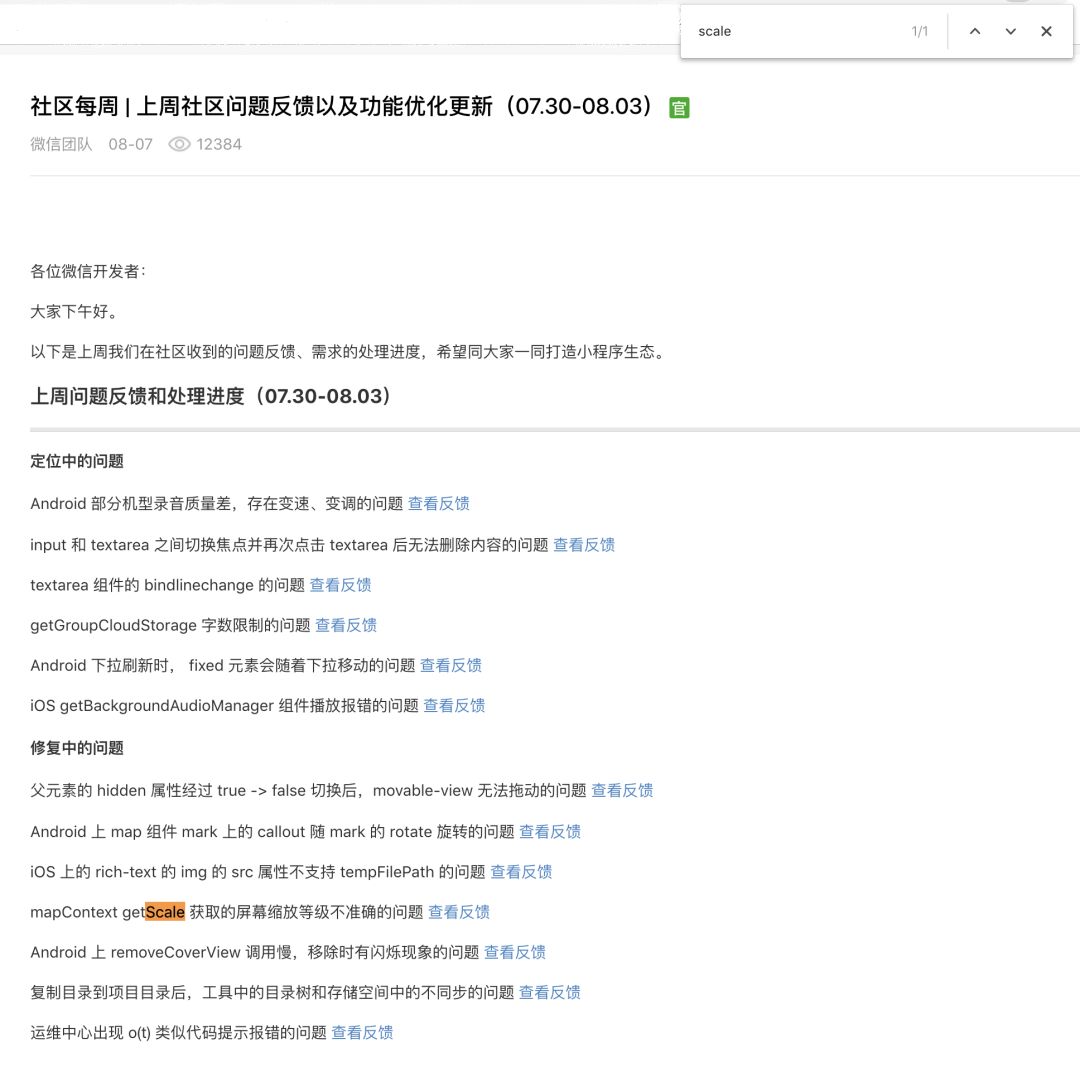Open feedback link for Android 下拉刷新 fixed 元素

pyautogui.click(x=451, y=665)
